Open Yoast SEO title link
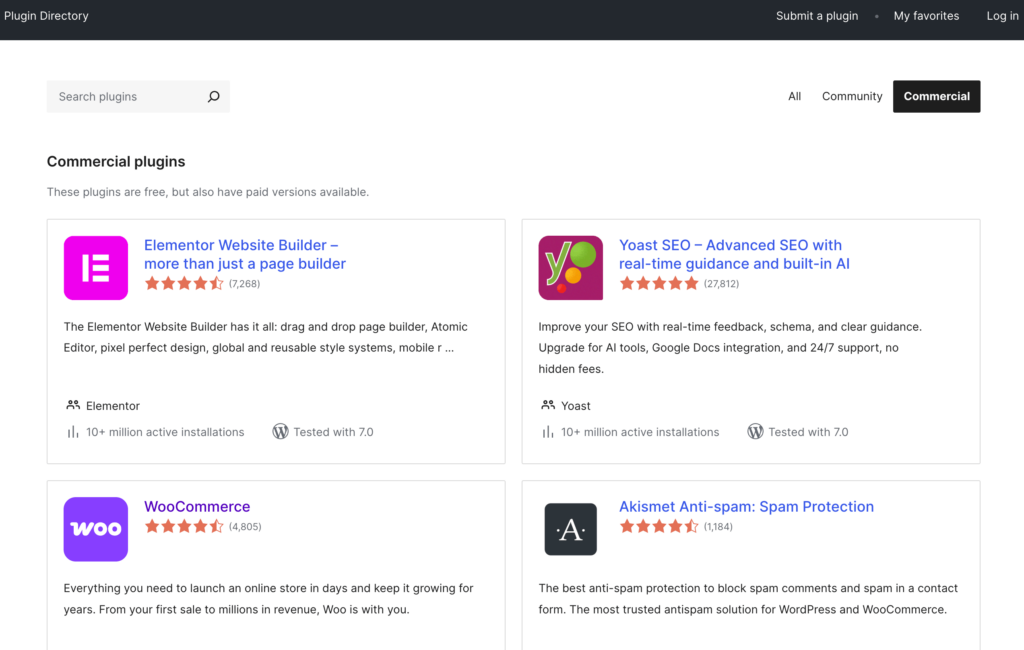1024x650 pixels. click(x=734, y=254)
